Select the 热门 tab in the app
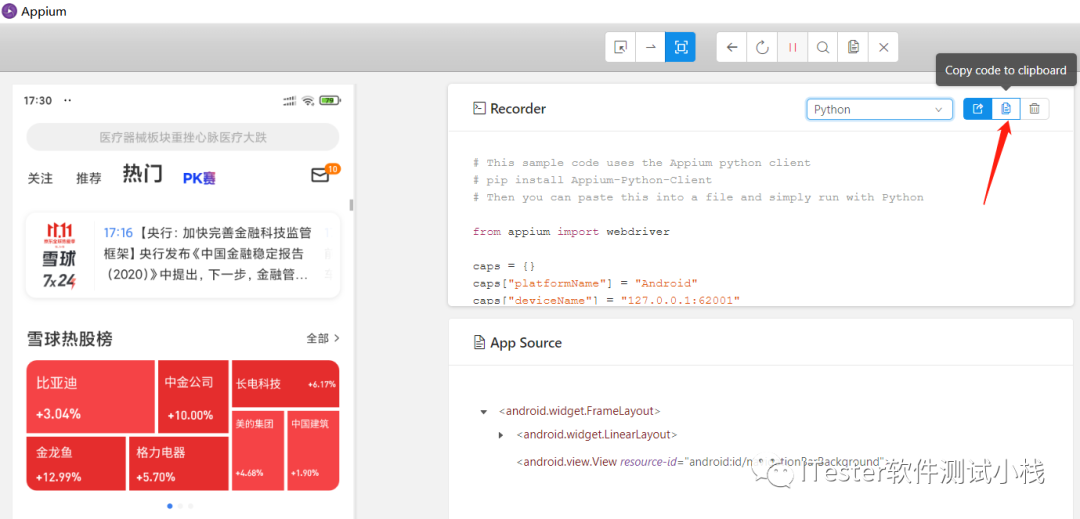This screenshot has width=1080, height=519. (143, 175)
